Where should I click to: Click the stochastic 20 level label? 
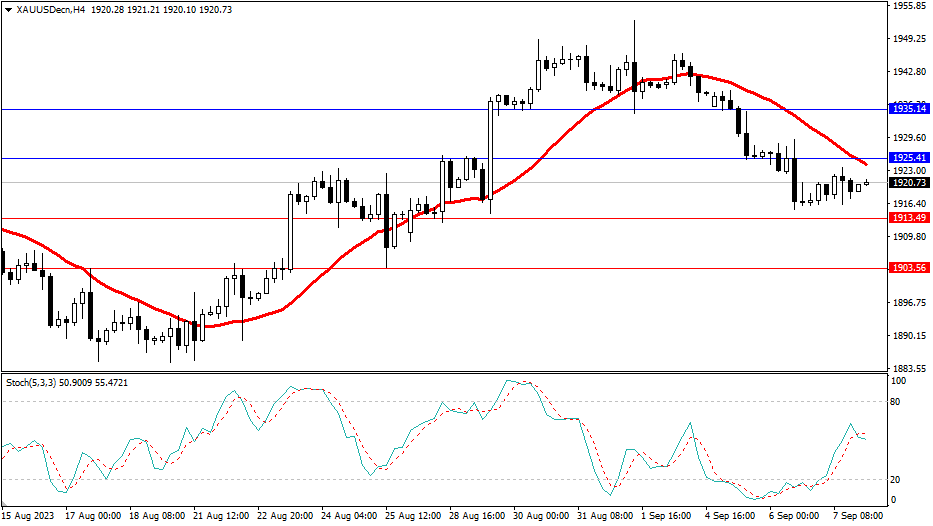pyautogui.click(x=897, y=479)
